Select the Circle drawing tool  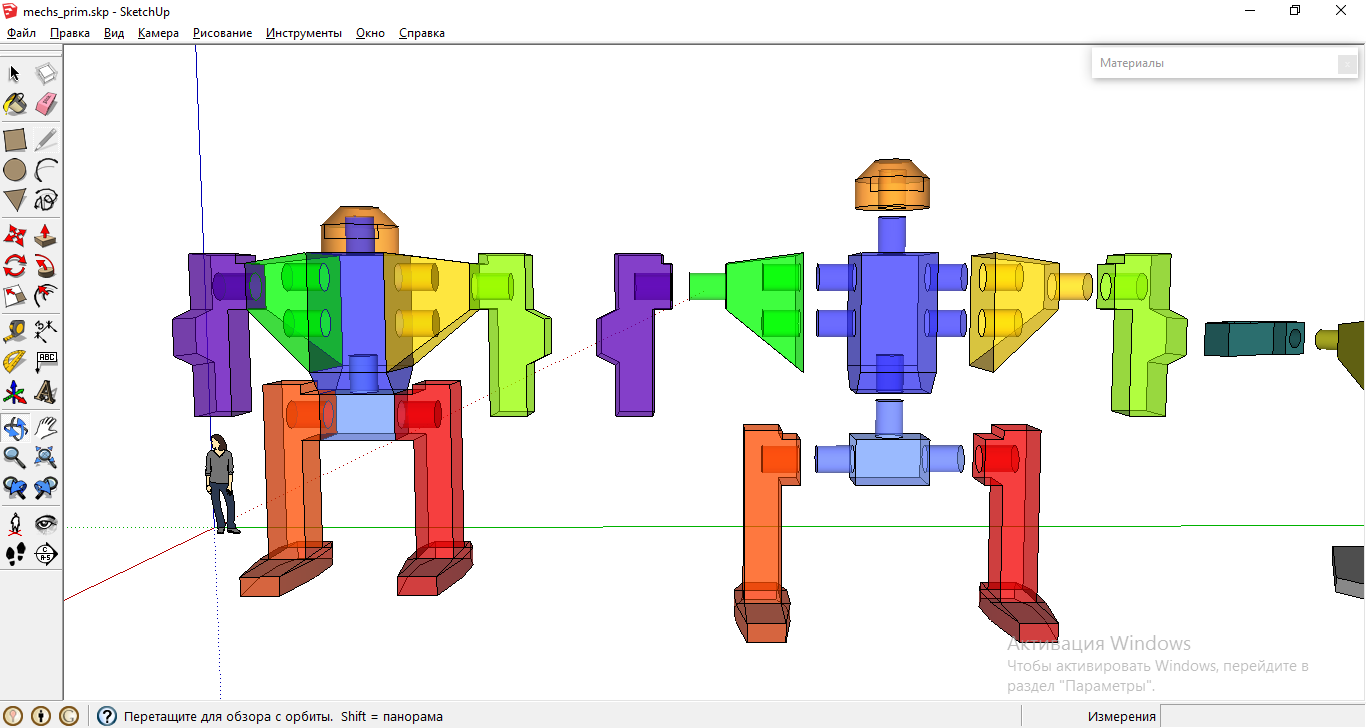tap(15, 170)
